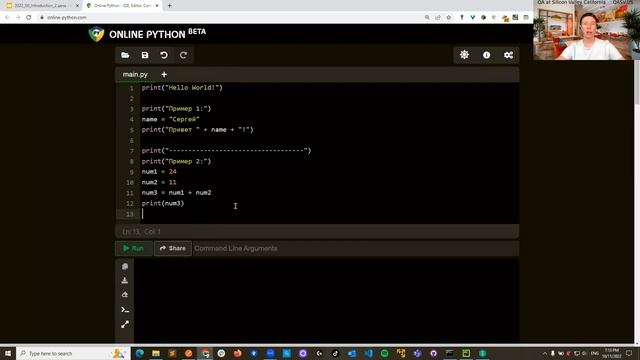Open the info circle icon
Screen dimensions: 640x360
pos(487,55)
